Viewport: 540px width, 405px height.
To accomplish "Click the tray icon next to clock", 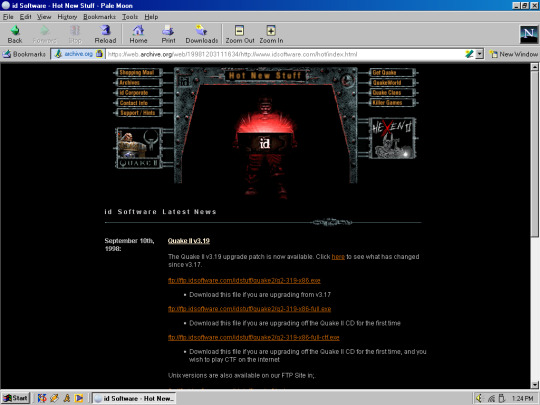I will (x=502, y=398).
